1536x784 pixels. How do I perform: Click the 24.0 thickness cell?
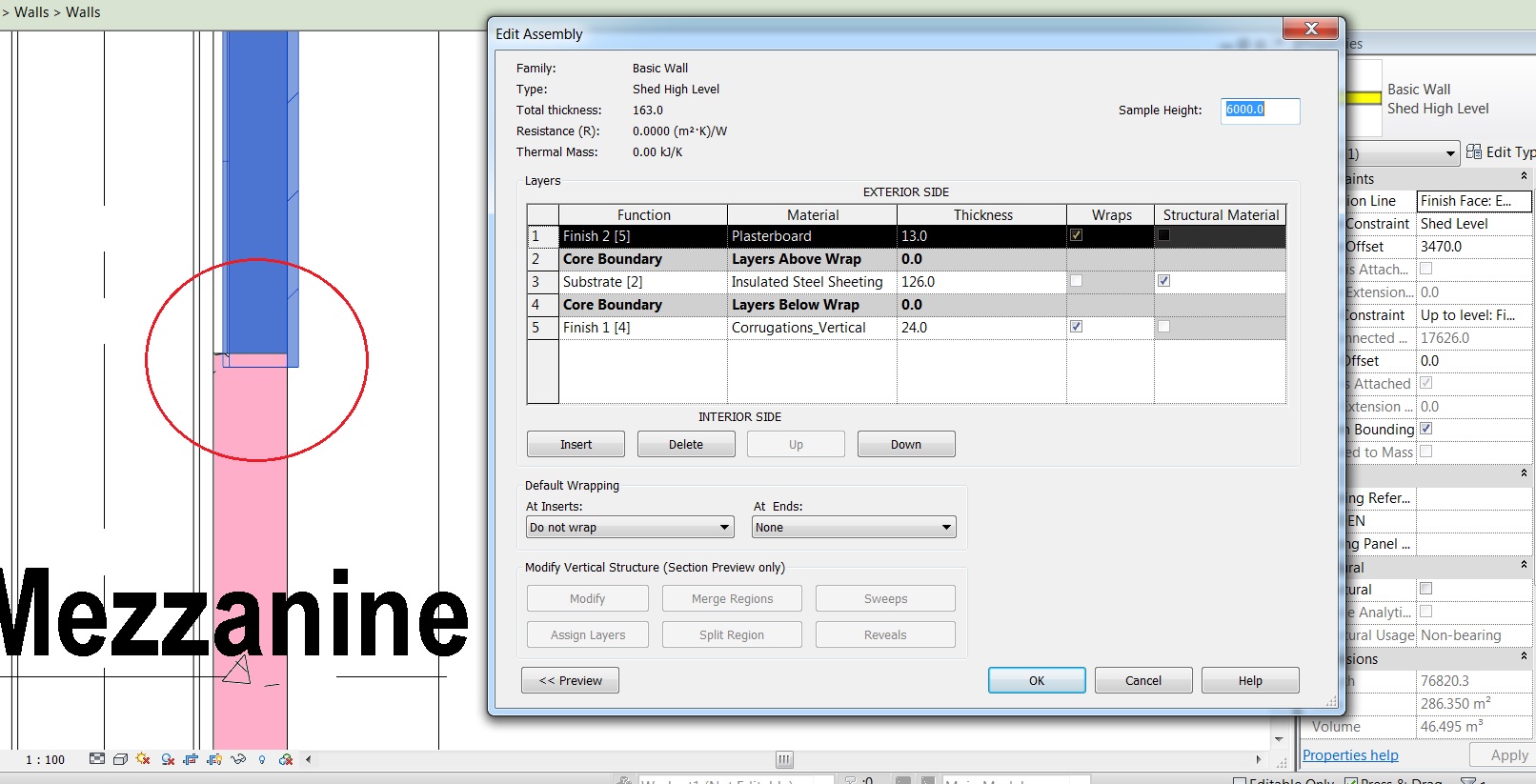click(982, 328)
